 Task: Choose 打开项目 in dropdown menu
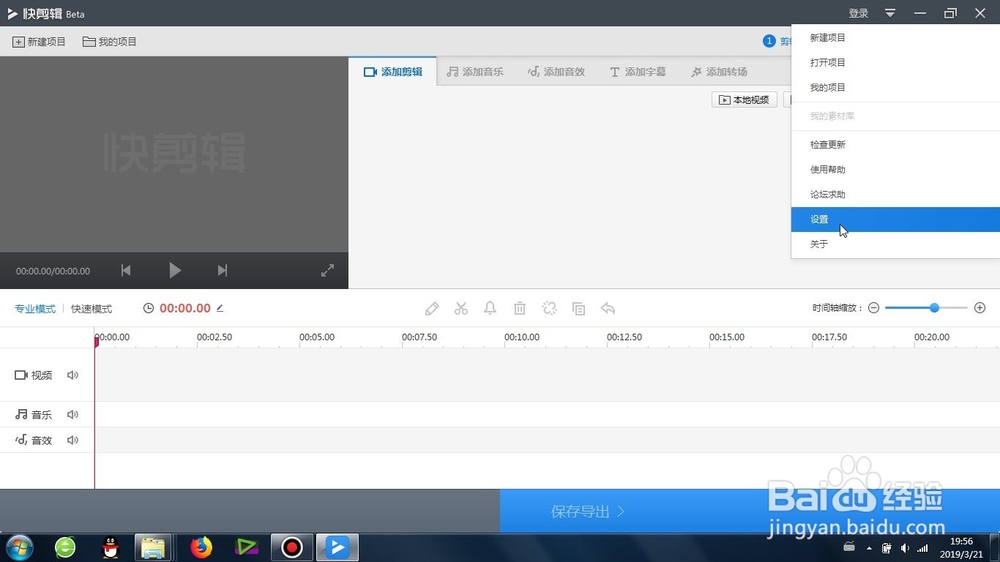[895, 63]
